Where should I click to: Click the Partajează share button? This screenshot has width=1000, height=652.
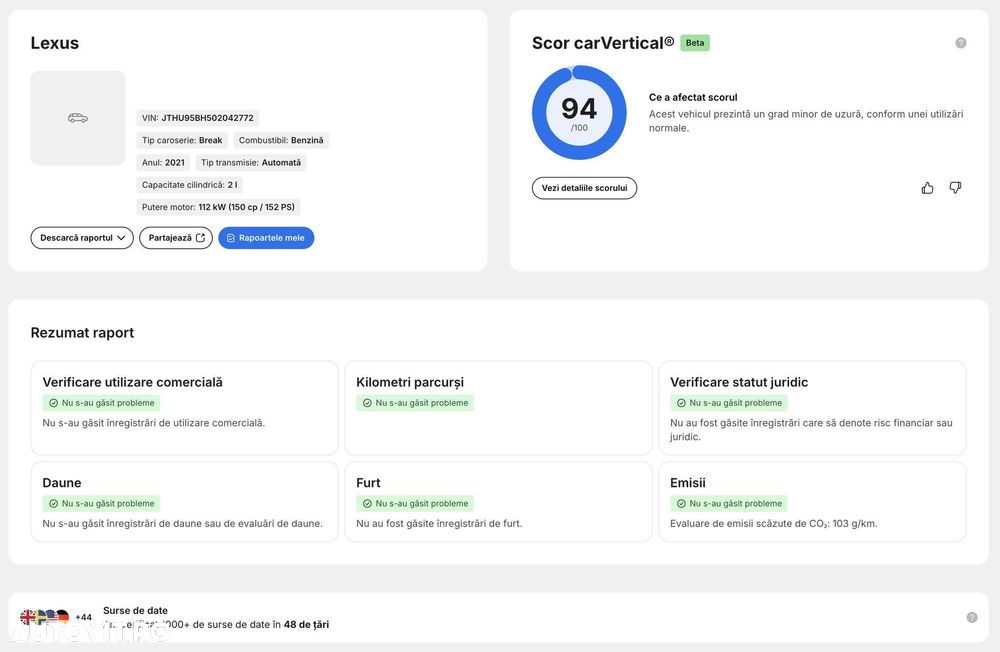pos(176,238)
